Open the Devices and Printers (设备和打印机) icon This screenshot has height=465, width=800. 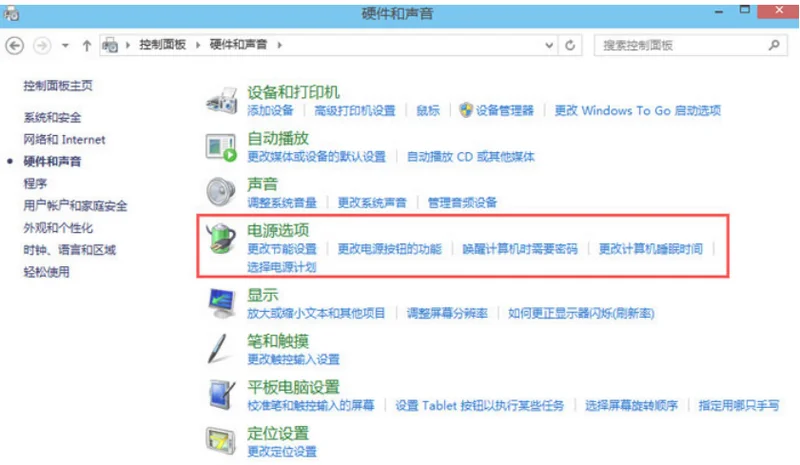pos(221,100)
